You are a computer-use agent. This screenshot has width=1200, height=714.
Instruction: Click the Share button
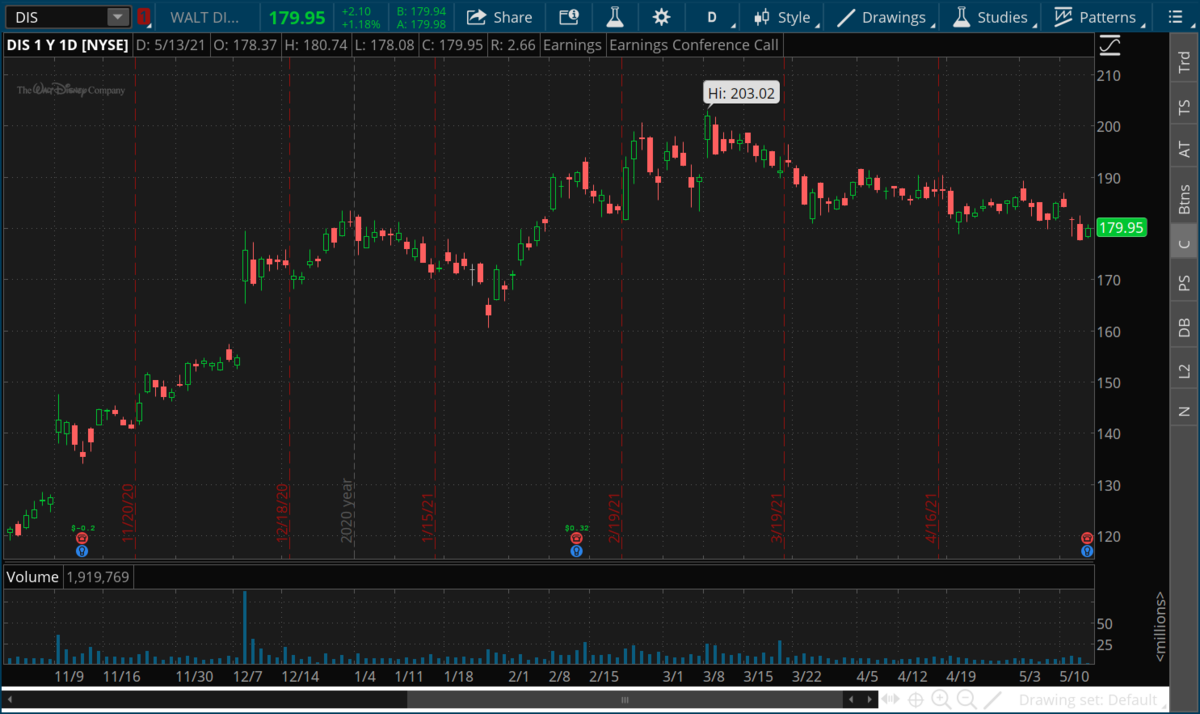(500, 17)
